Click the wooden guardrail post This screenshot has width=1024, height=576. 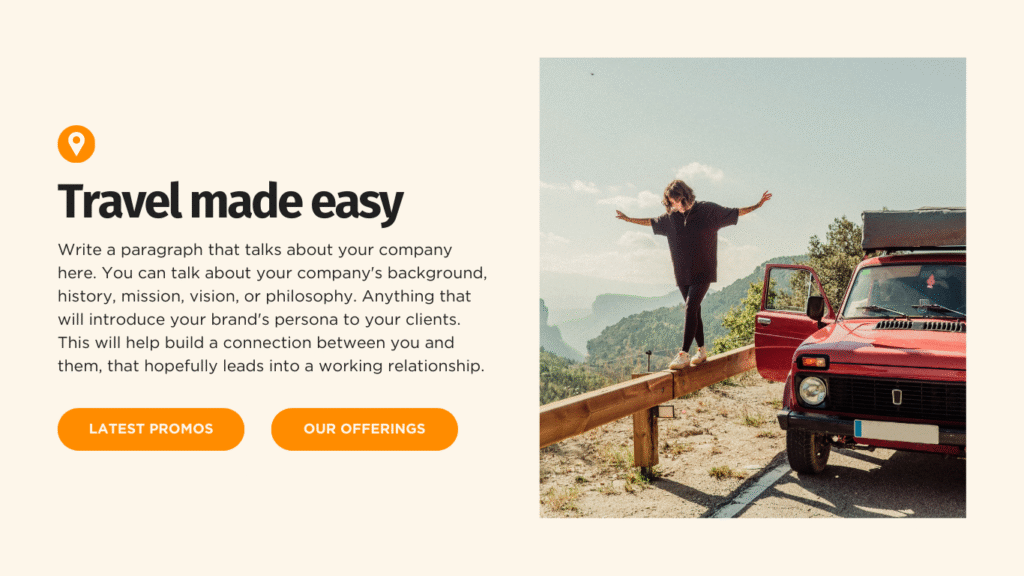(646, 436)
